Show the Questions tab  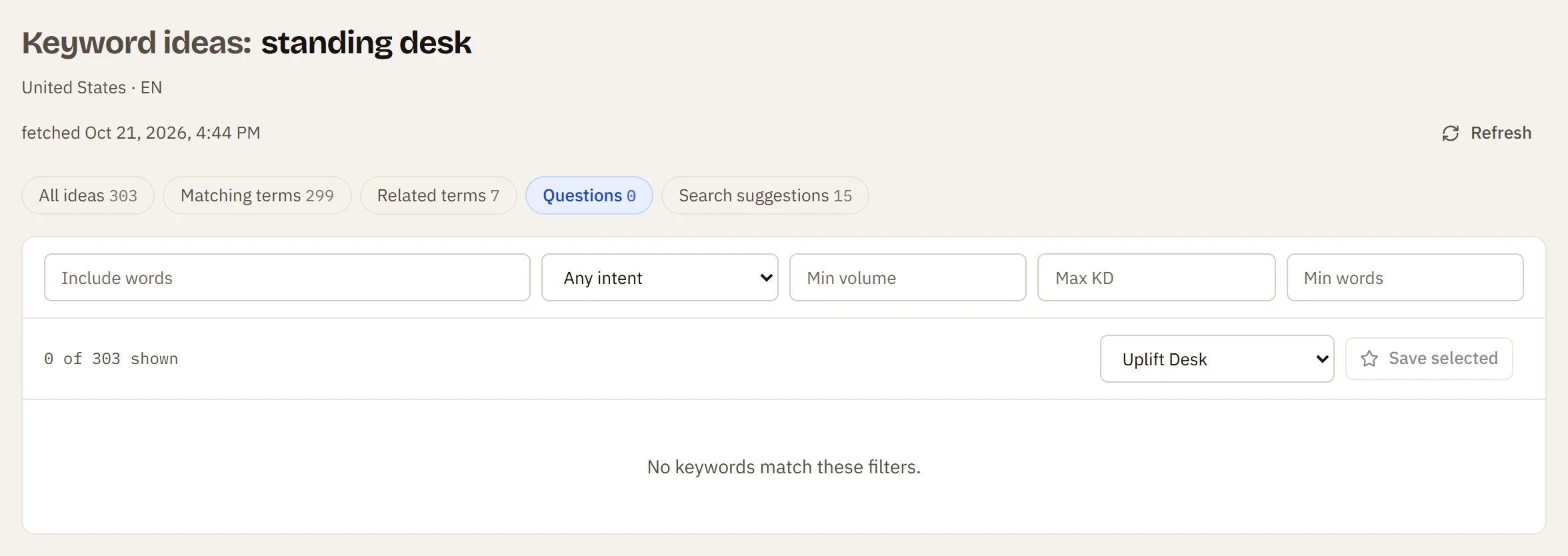(x=589, y=195)
